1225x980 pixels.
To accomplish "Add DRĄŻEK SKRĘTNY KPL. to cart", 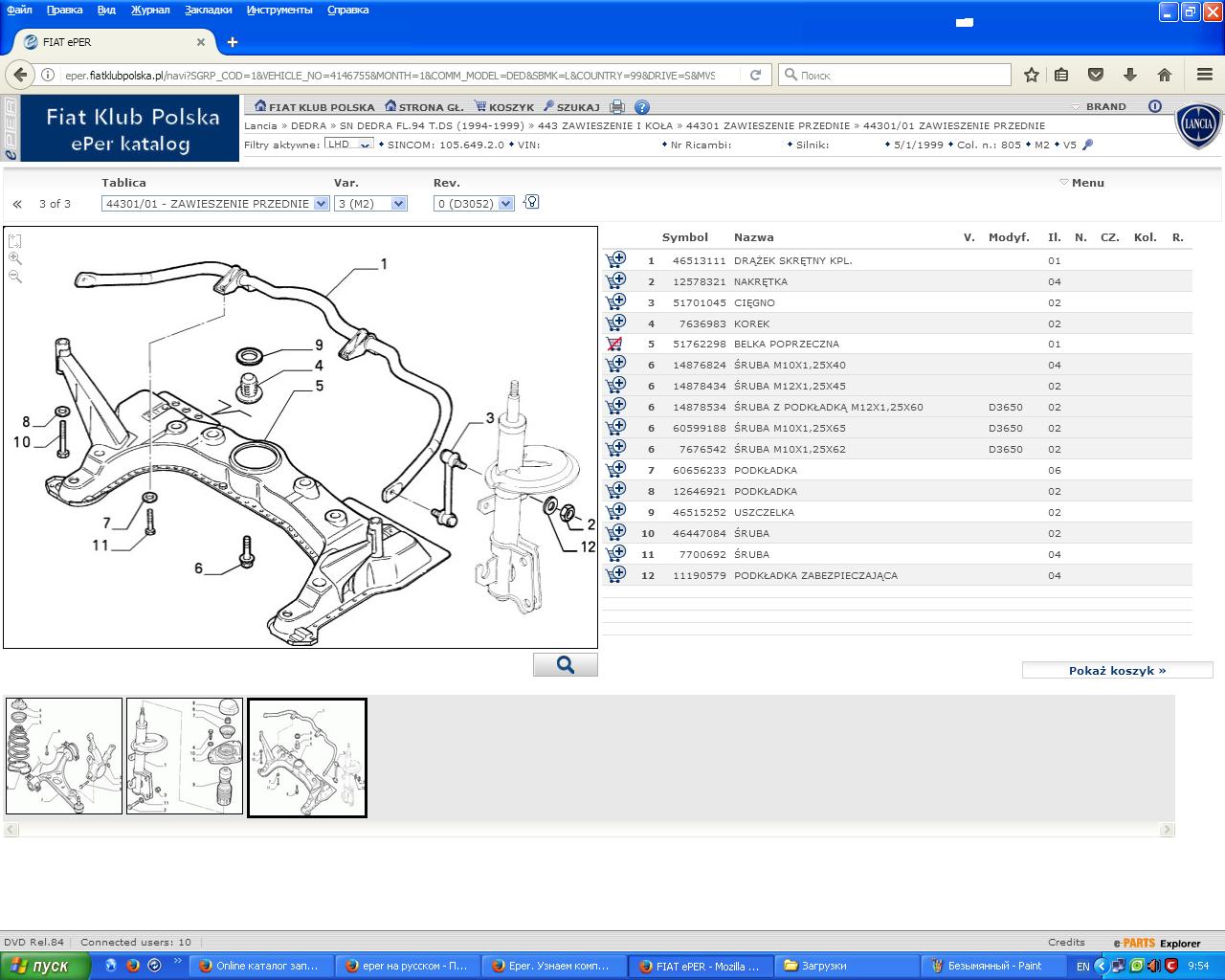I will click(x=615, y=260).
